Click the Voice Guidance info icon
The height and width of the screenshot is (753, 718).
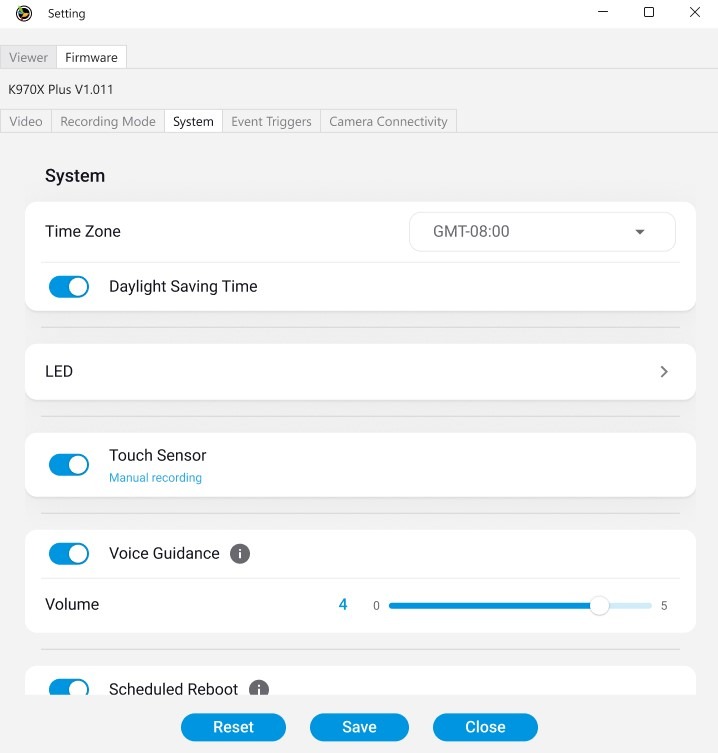(240, 554)
